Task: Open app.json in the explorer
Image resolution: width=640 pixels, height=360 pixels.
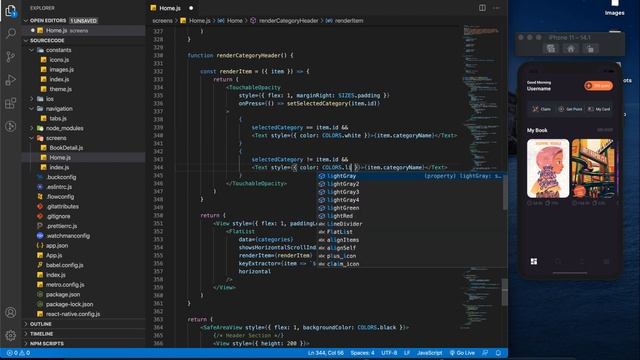Action: click(x=57, y=246)
